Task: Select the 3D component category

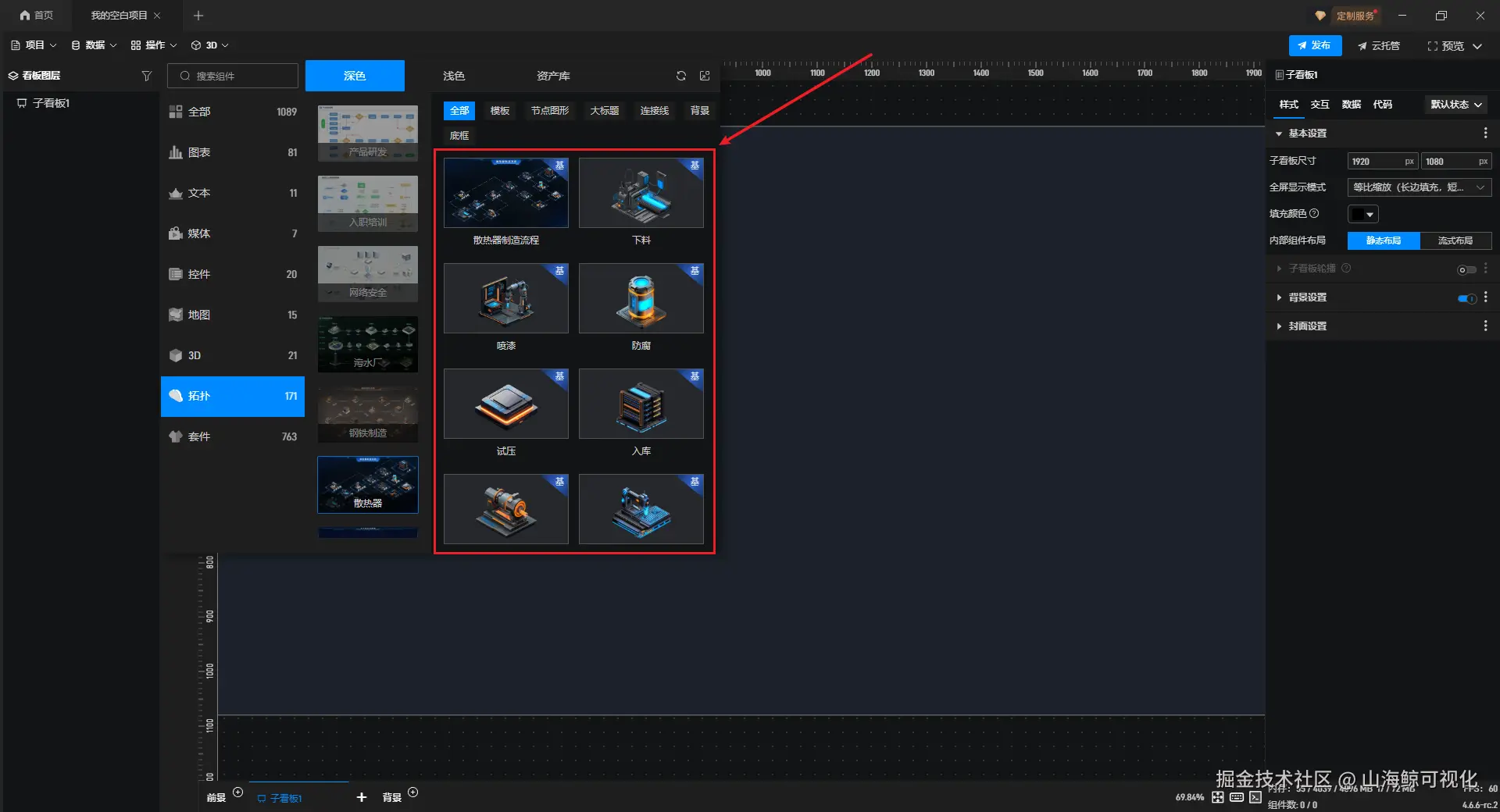Action: click(x=233, y=355)
